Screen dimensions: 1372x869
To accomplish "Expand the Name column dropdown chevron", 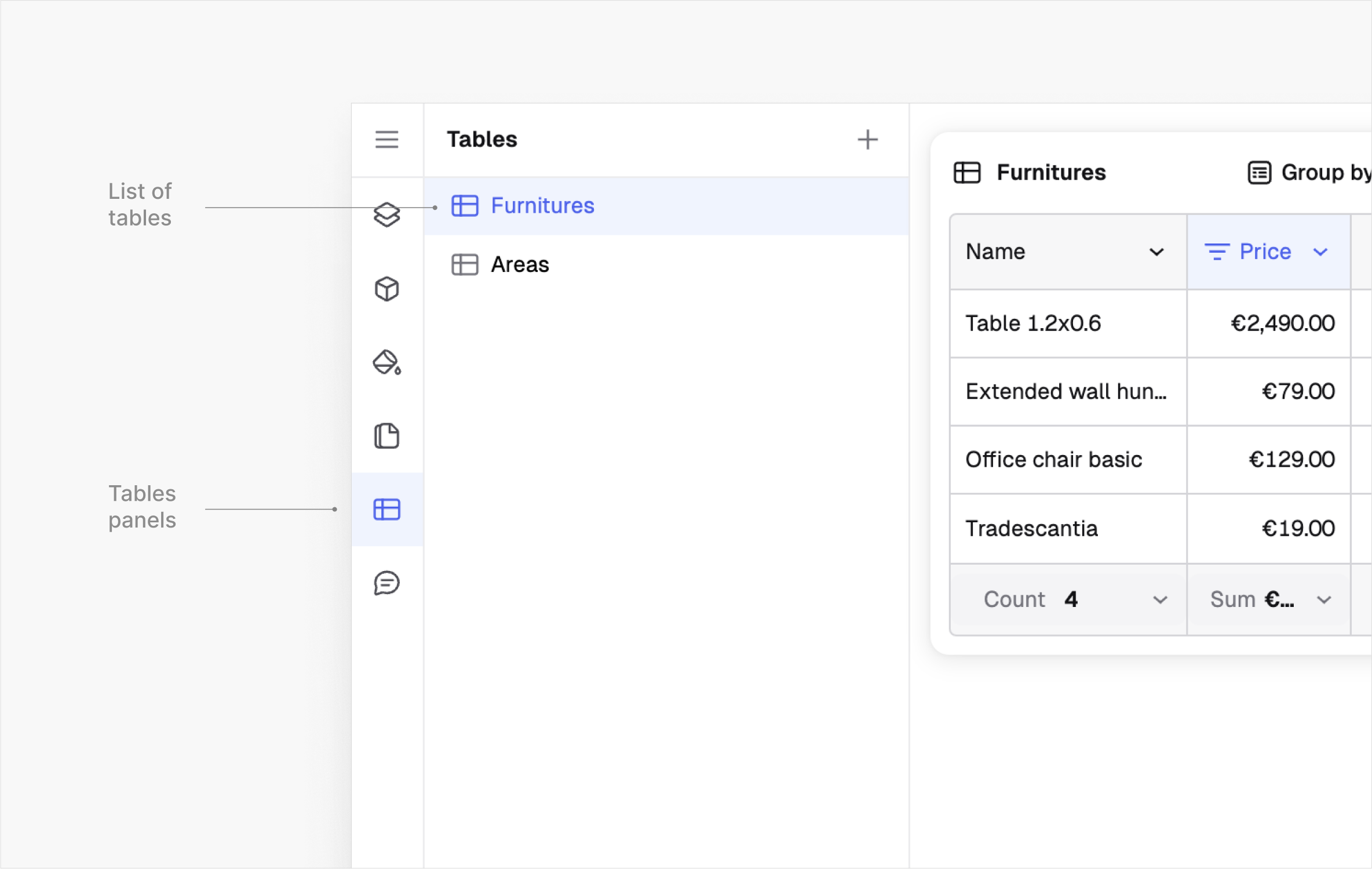I will (x=1156, y=252).
